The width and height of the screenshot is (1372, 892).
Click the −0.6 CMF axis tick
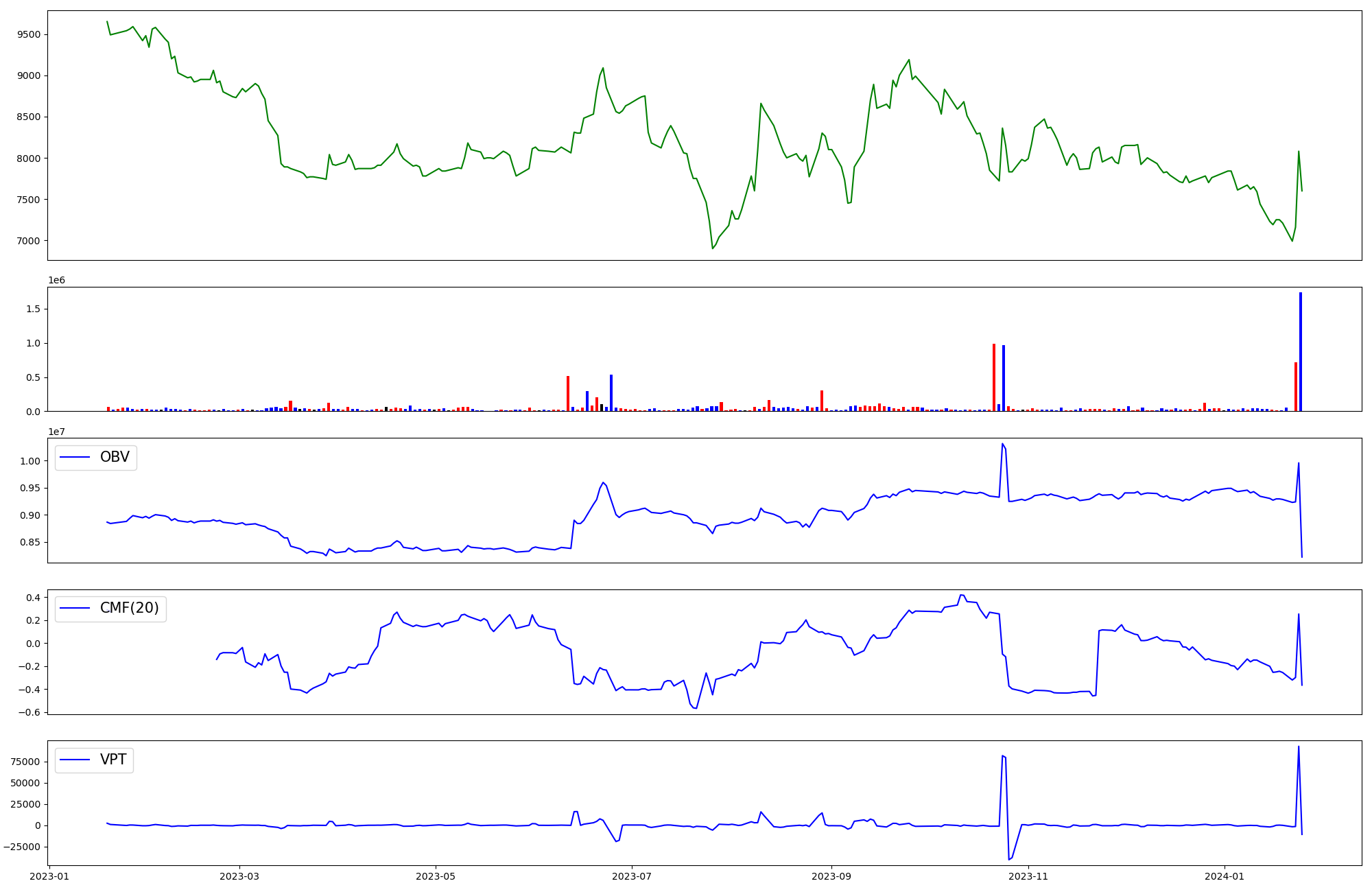pyautogui.click(x=29, y=712)
